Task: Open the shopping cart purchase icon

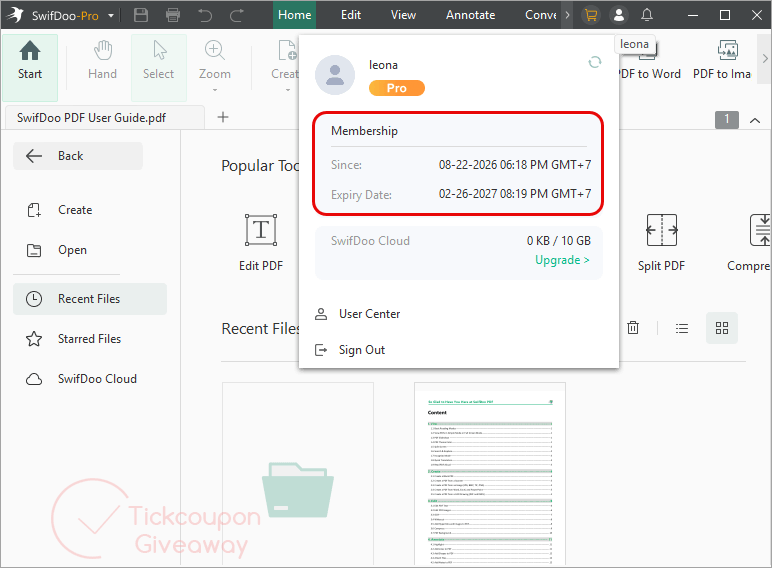Action: click(x=591, y=15)
